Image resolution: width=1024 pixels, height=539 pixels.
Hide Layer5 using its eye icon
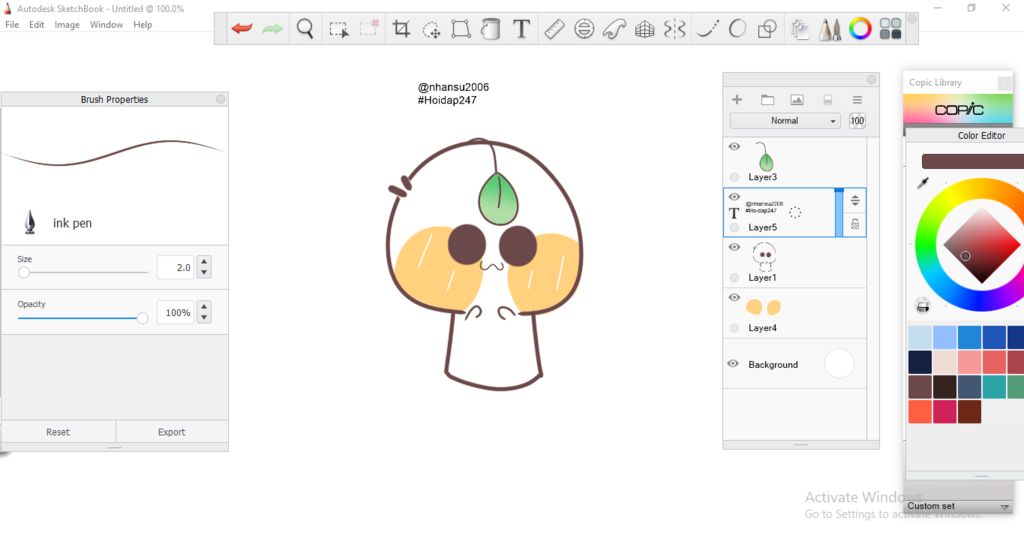(734, 197)
